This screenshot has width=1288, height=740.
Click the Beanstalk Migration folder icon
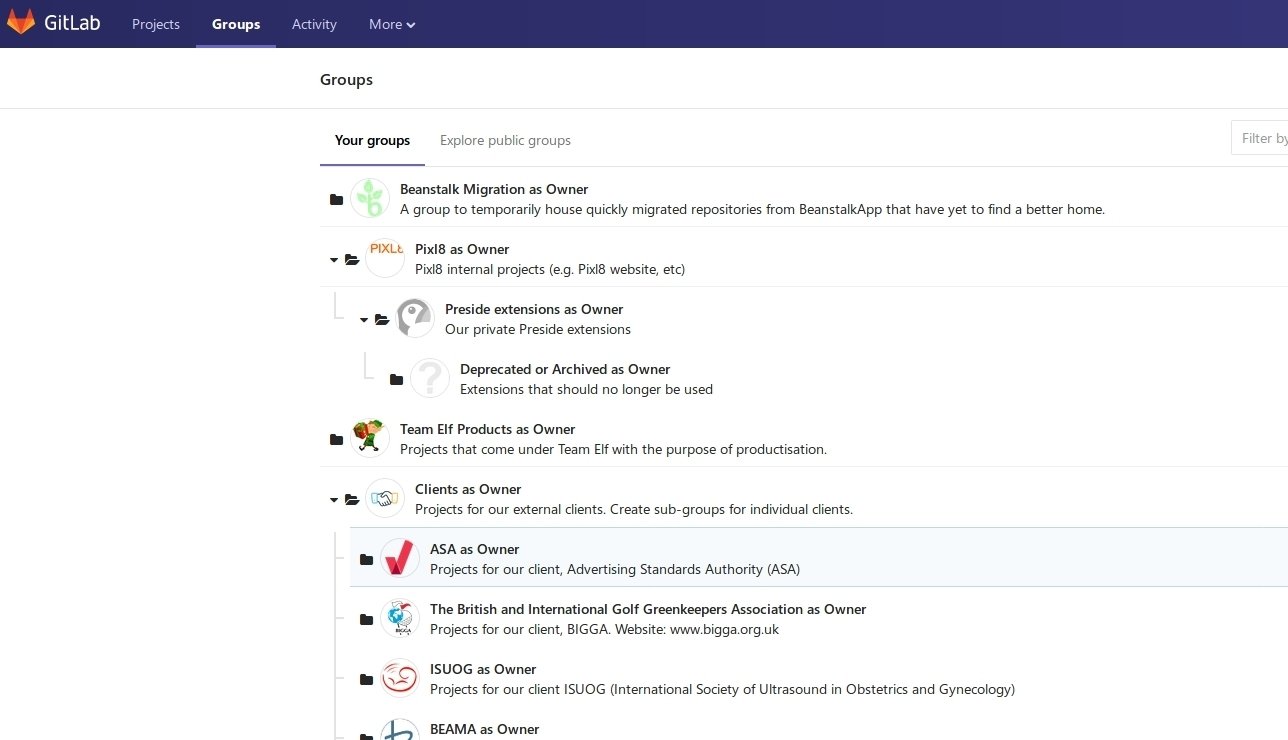[337, 199]
